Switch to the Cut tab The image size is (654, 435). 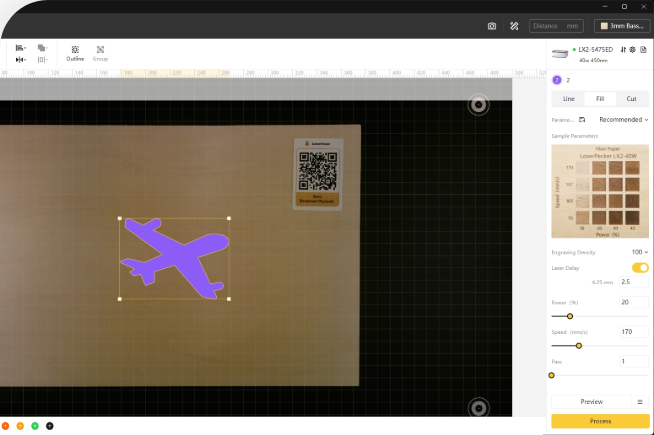click(x=631, y=99)
